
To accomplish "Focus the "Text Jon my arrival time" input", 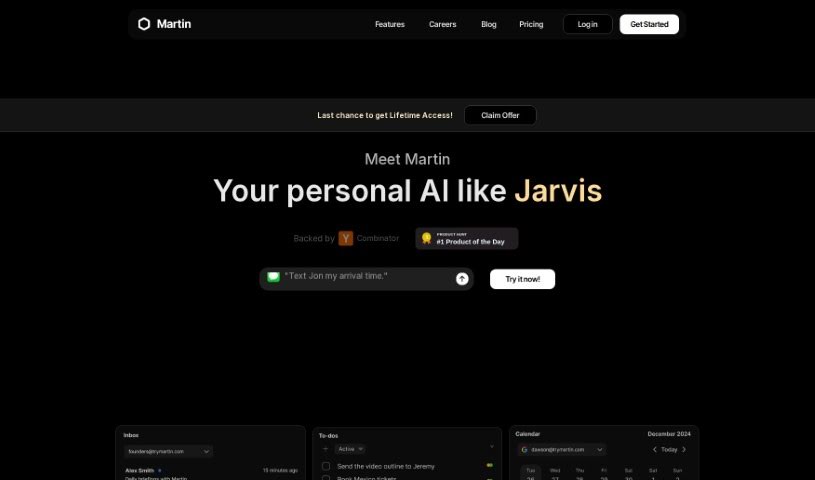I will 366,279.
